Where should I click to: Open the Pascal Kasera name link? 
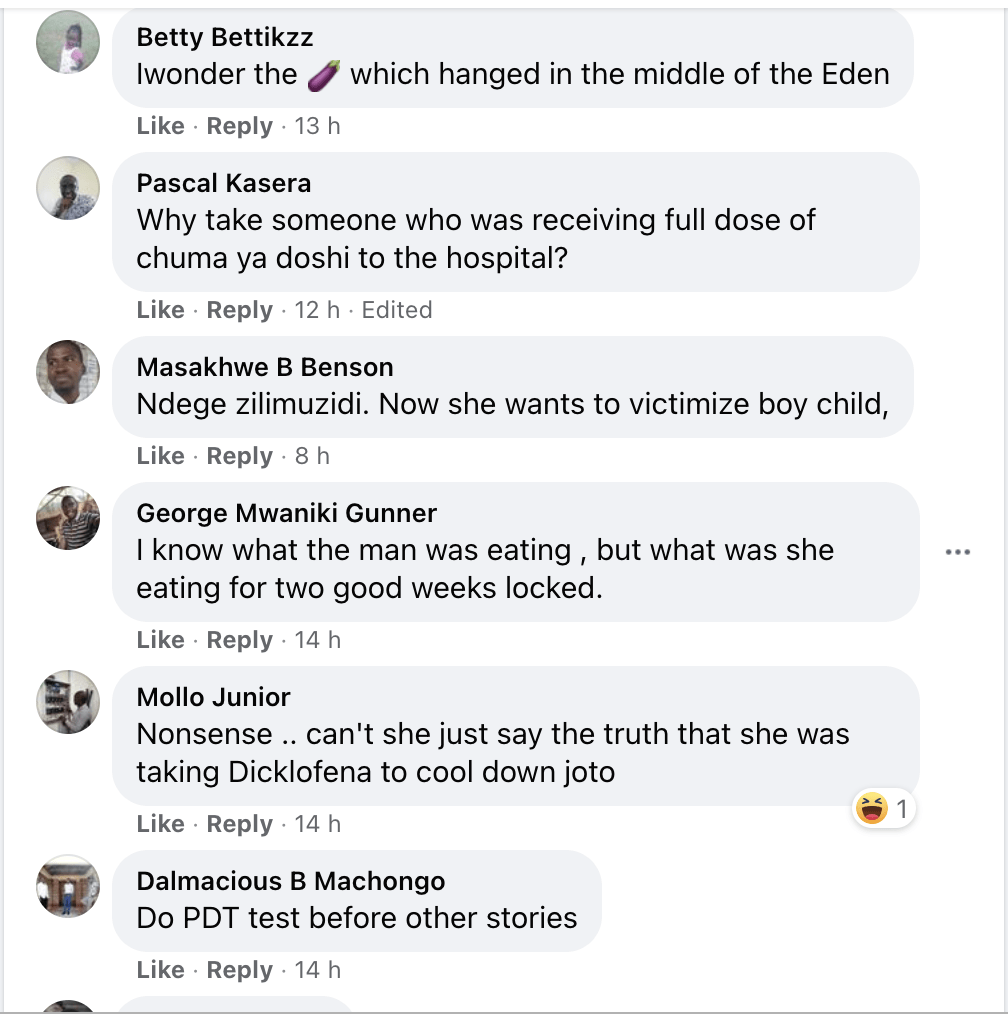click(223, 183)
